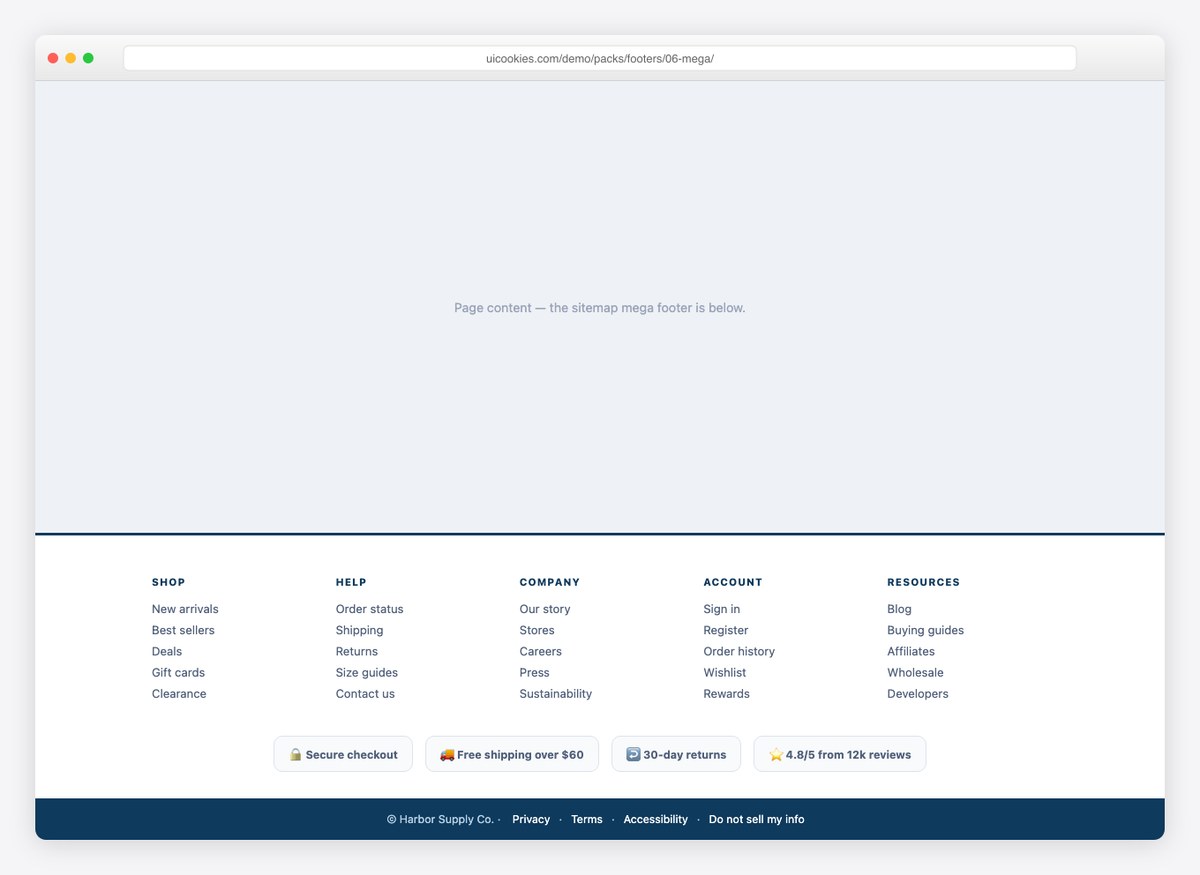This screenshot has width=1200, height=875.
Task: Go to Returns under Help
Action: point(357,651)
